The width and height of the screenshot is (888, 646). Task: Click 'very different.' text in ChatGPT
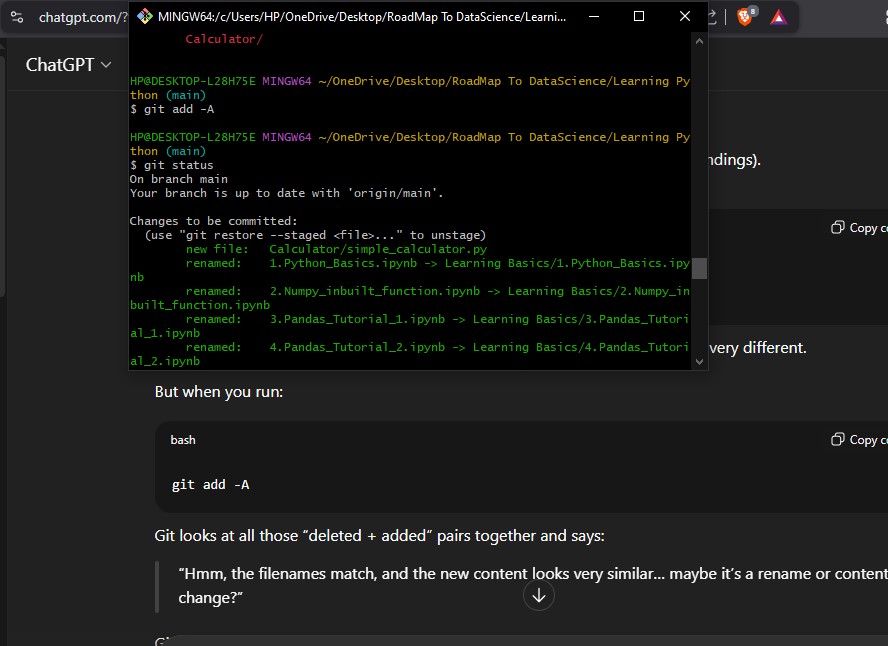[x=758, y=348]
